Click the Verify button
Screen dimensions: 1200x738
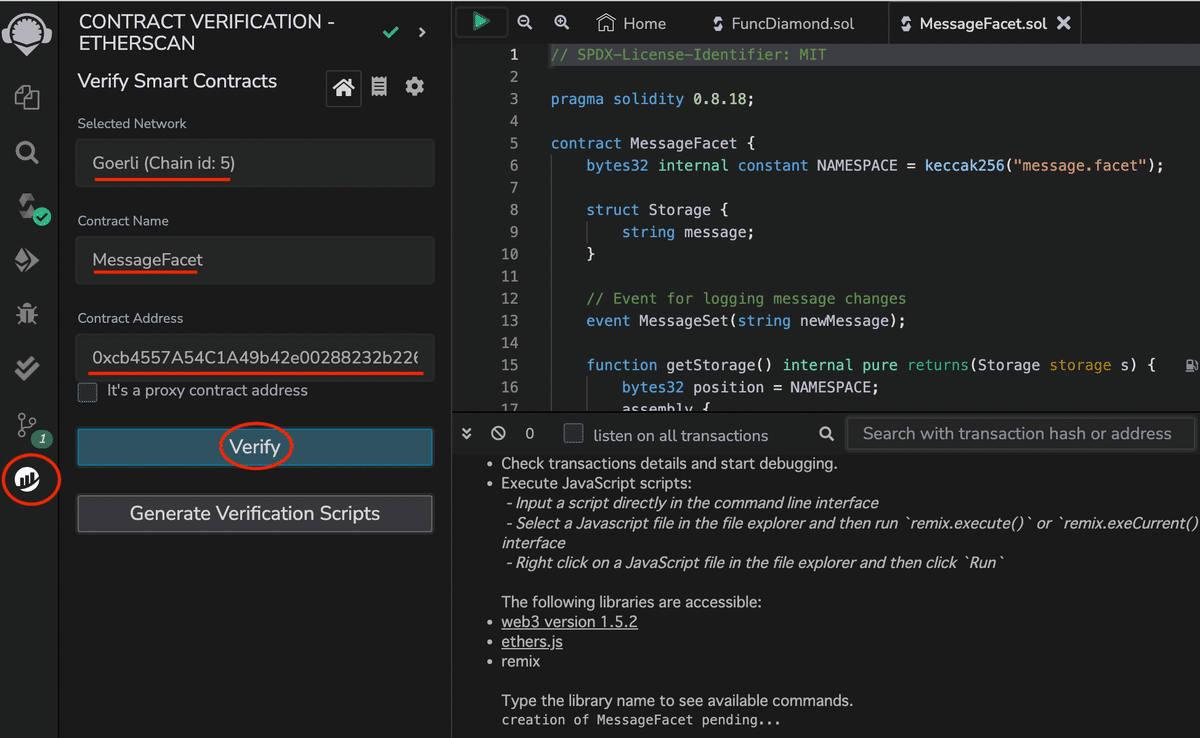(x=255, y=447)
